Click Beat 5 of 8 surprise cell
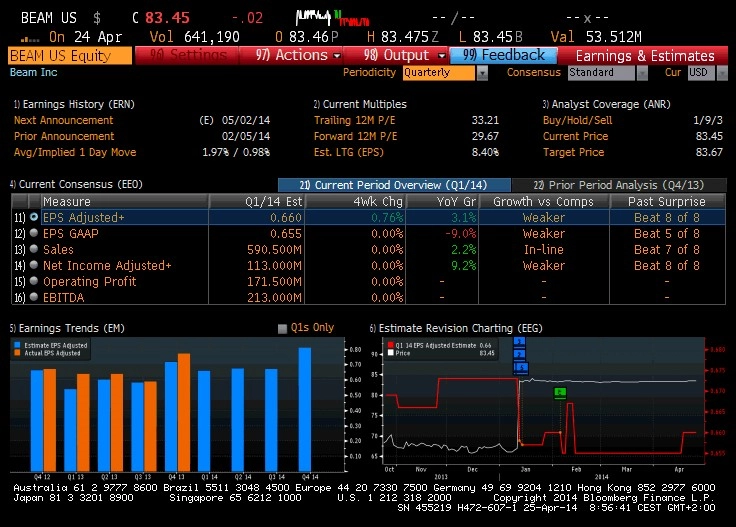Image resolution: width=736 pixels, height=527 pixels. [667, 233]
